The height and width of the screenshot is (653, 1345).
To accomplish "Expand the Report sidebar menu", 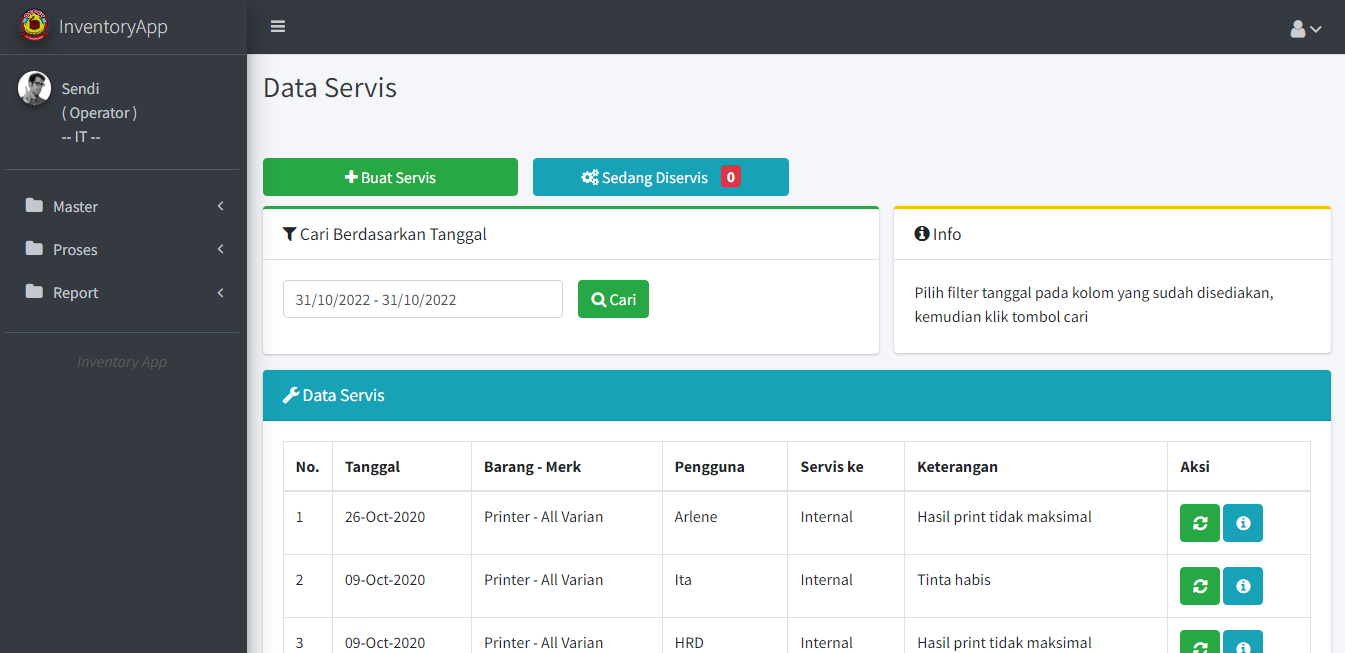I will (123, 293).
